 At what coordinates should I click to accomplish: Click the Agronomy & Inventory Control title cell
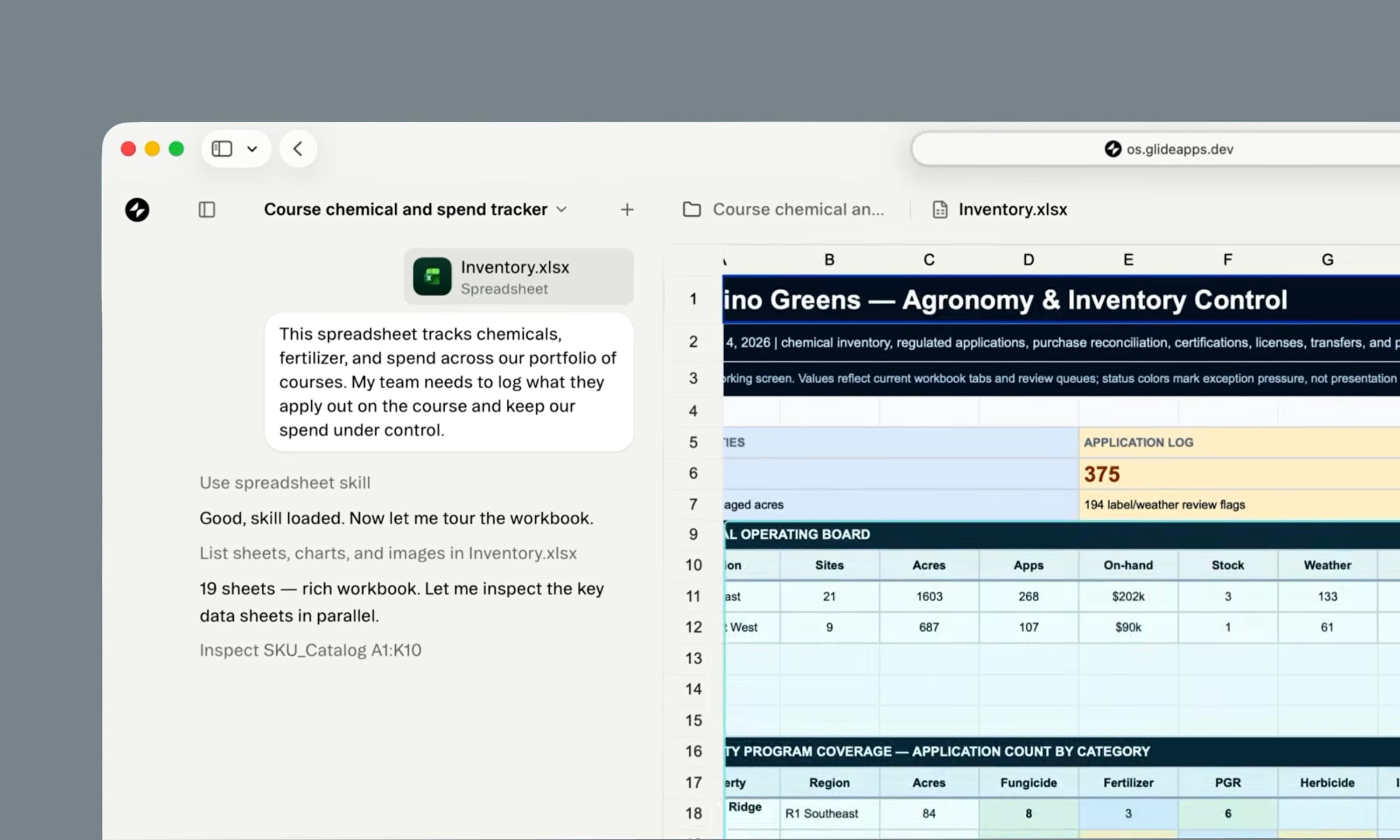(1062, 300)
